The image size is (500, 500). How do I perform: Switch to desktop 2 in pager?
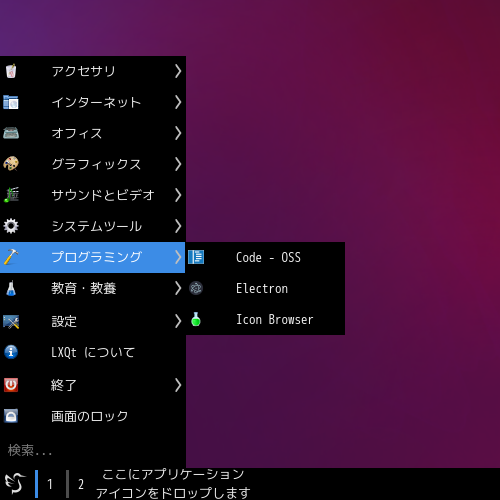81,484
